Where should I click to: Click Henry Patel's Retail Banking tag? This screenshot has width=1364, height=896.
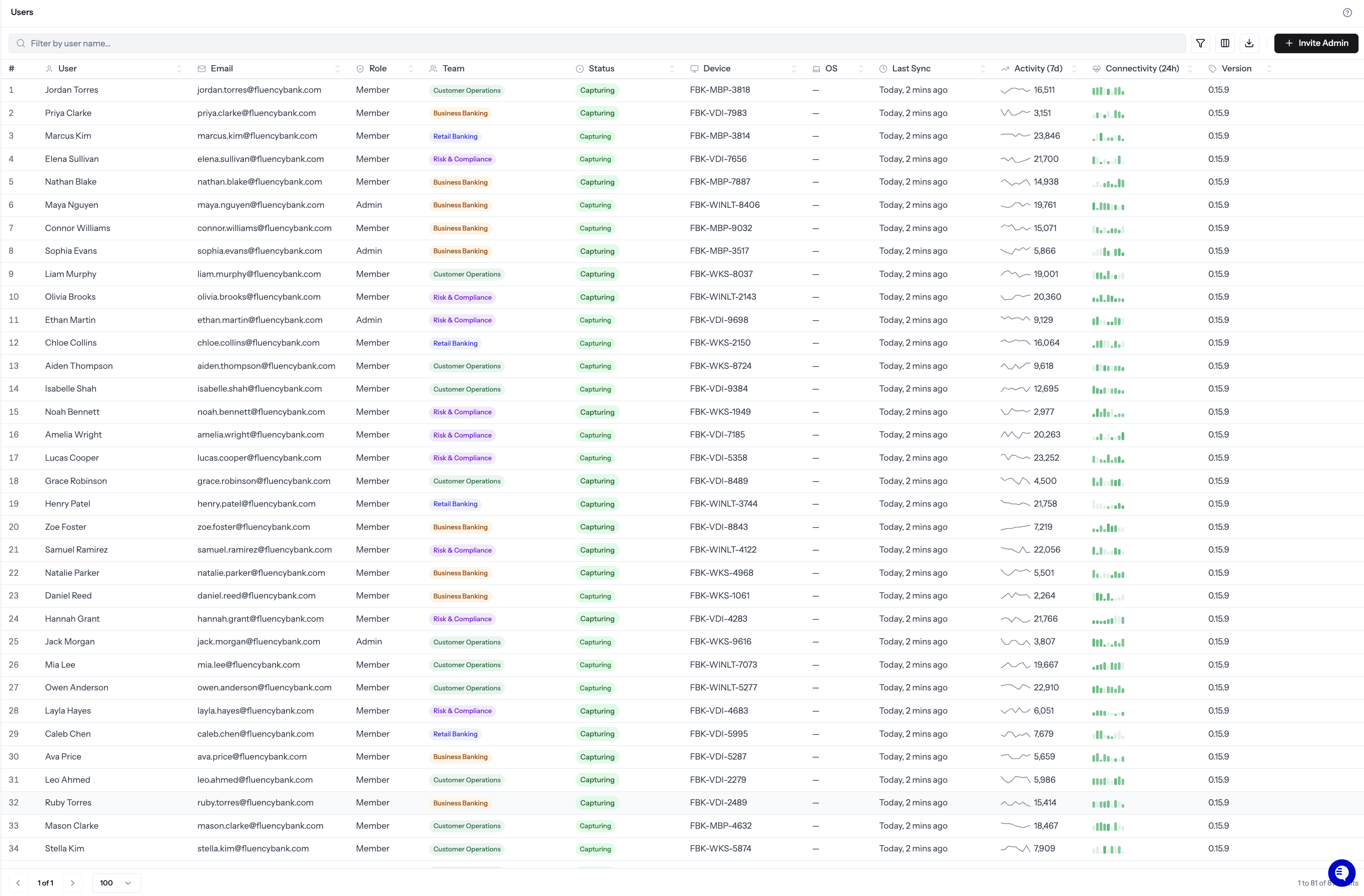tap(455, 504)
